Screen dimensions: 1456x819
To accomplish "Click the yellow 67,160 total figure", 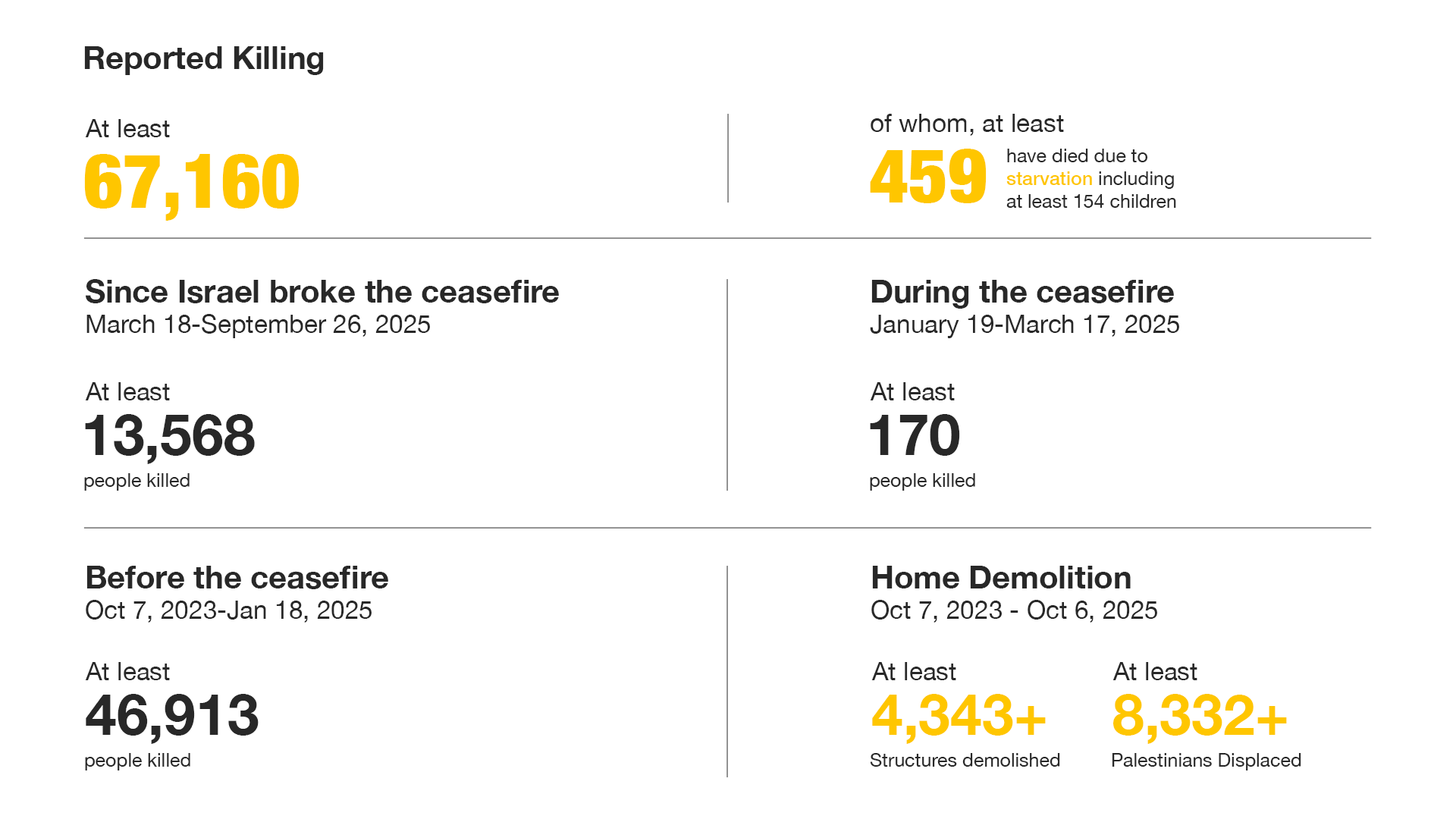I will (192, 182).
